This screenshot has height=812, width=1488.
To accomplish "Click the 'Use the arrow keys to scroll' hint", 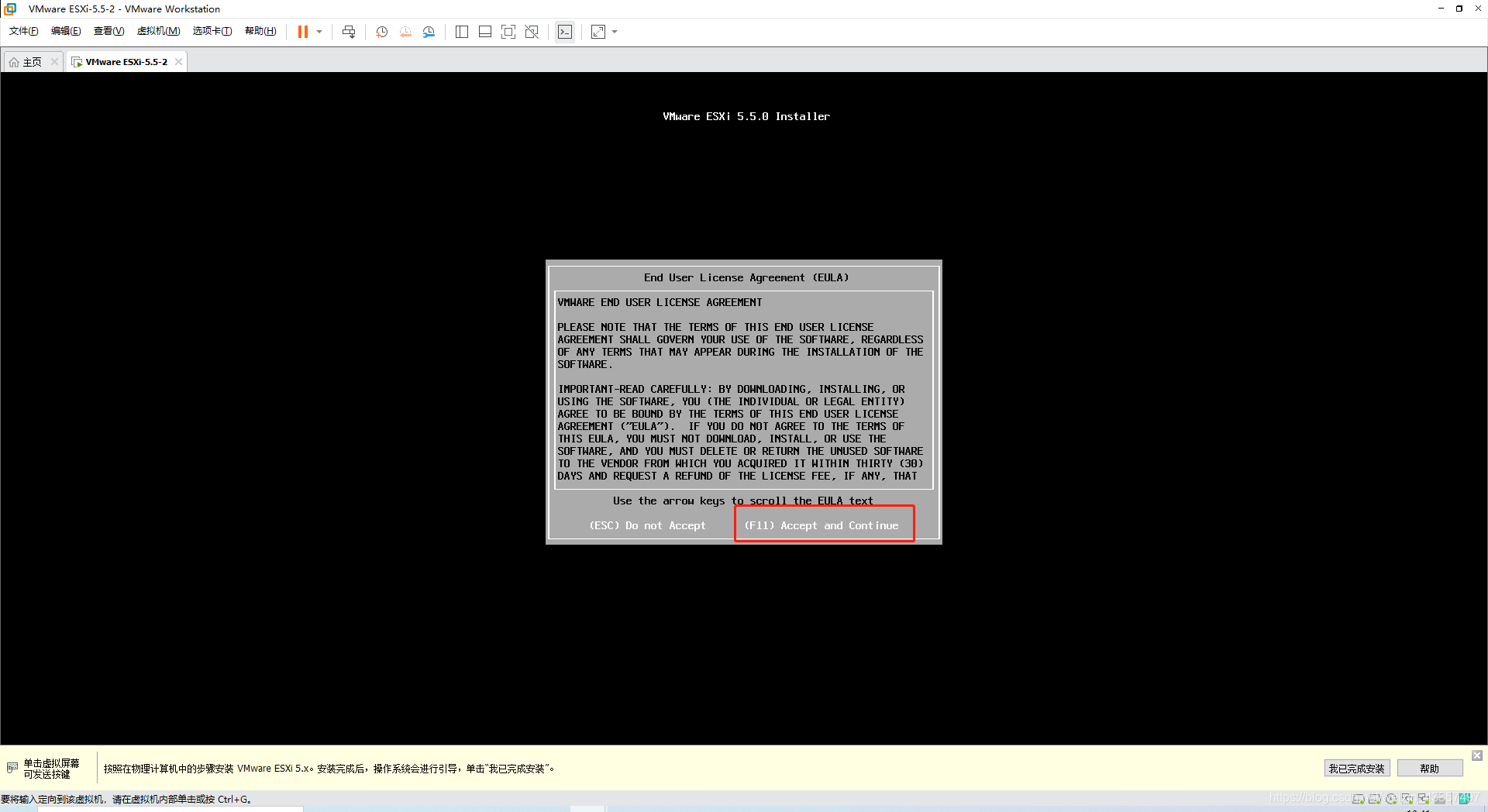I will click(x=742, y=501).
